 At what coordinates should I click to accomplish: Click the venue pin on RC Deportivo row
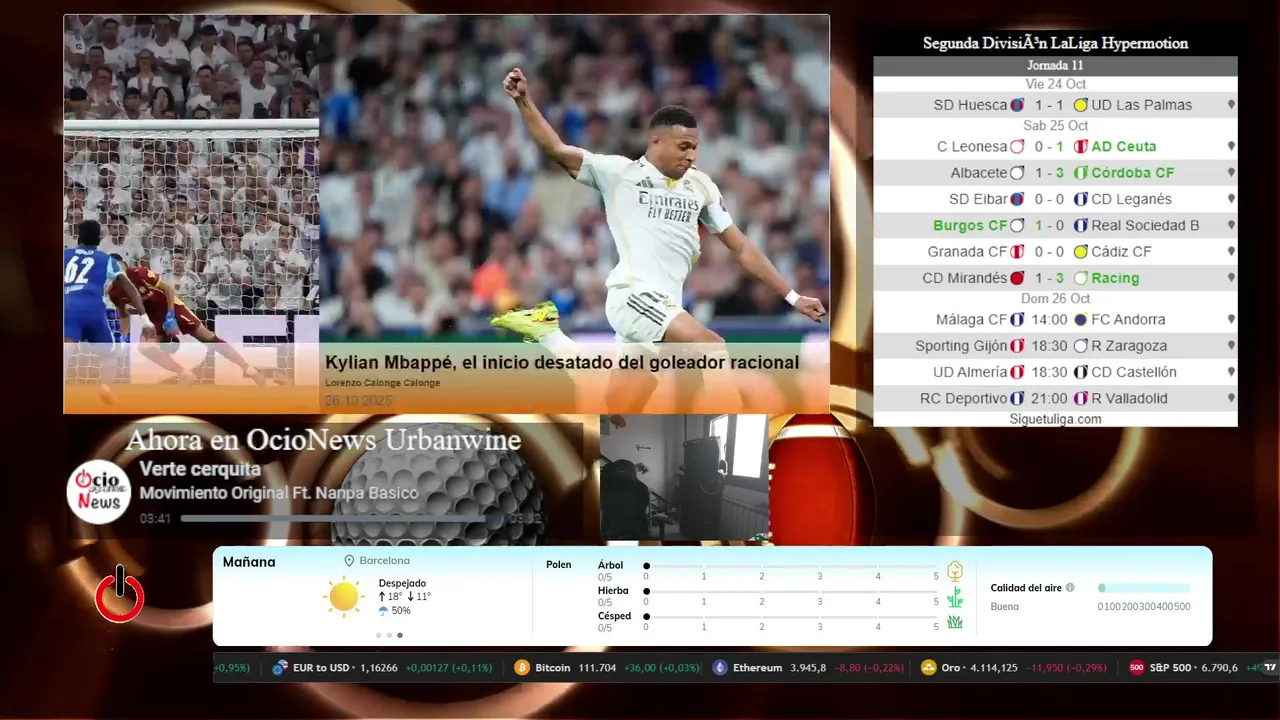pos(1231,398)
